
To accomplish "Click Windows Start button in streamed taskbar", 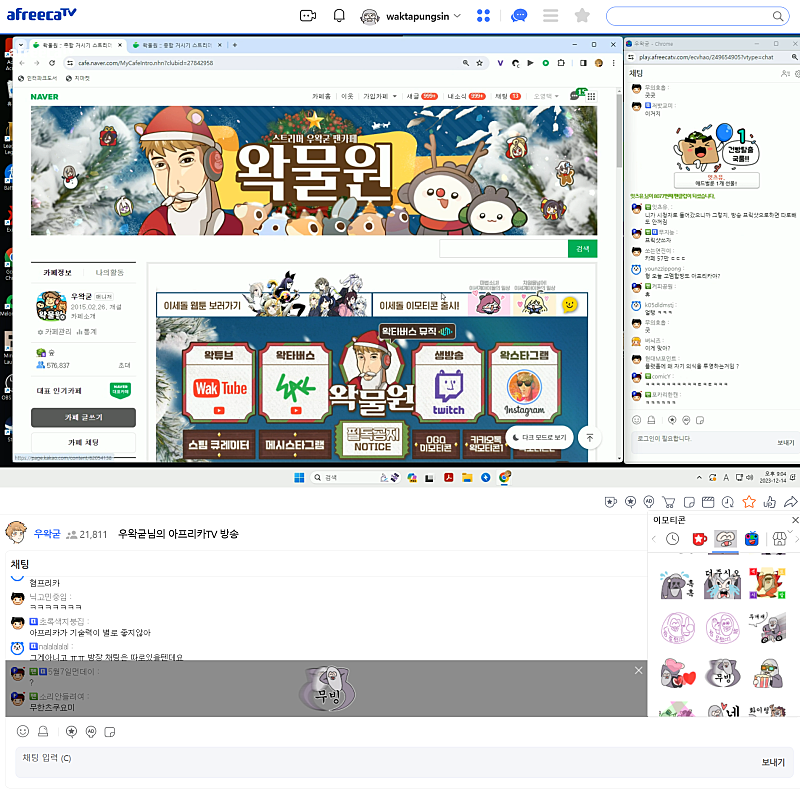I will pos(299,478).
